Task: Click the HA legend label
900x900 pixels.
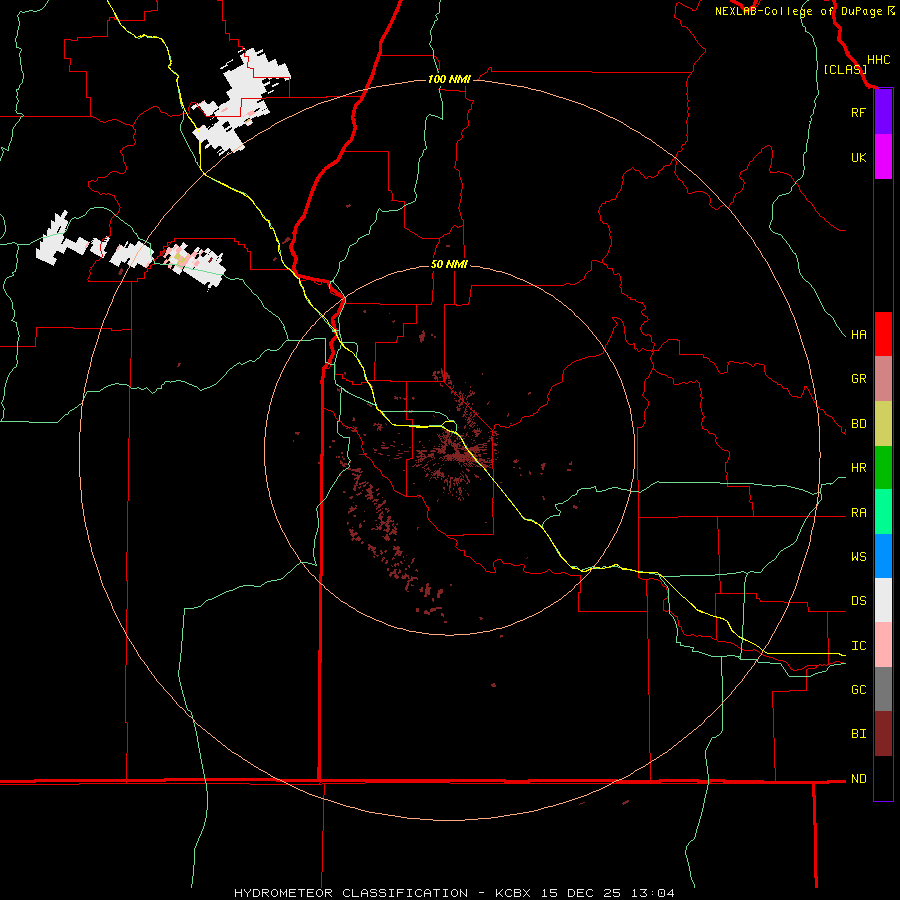Action: [858, 334]
